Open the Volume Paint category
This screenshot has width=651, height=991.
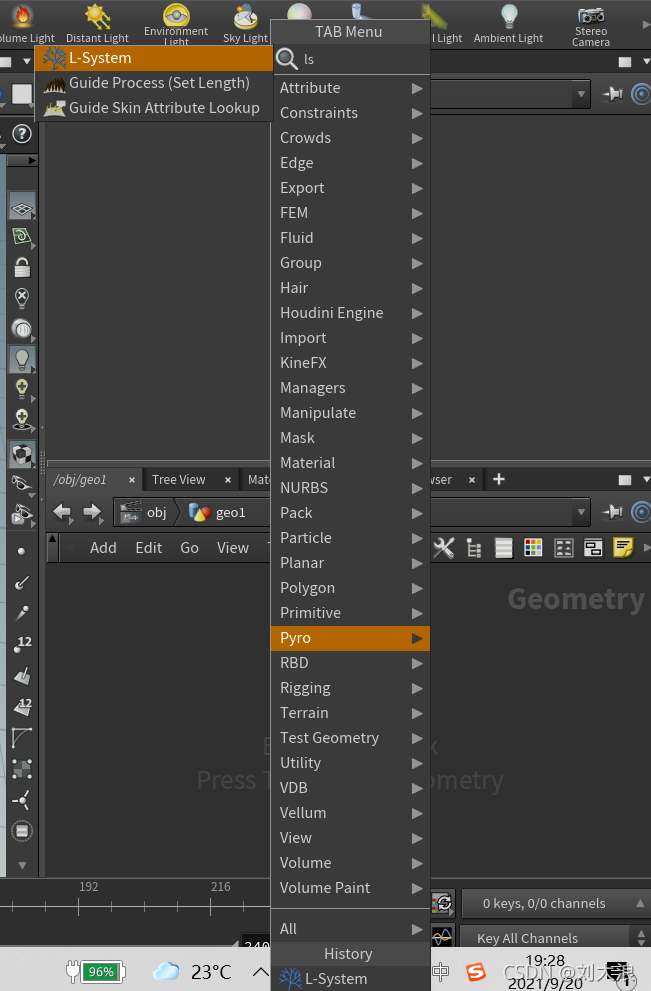click(x=350, y=888)
